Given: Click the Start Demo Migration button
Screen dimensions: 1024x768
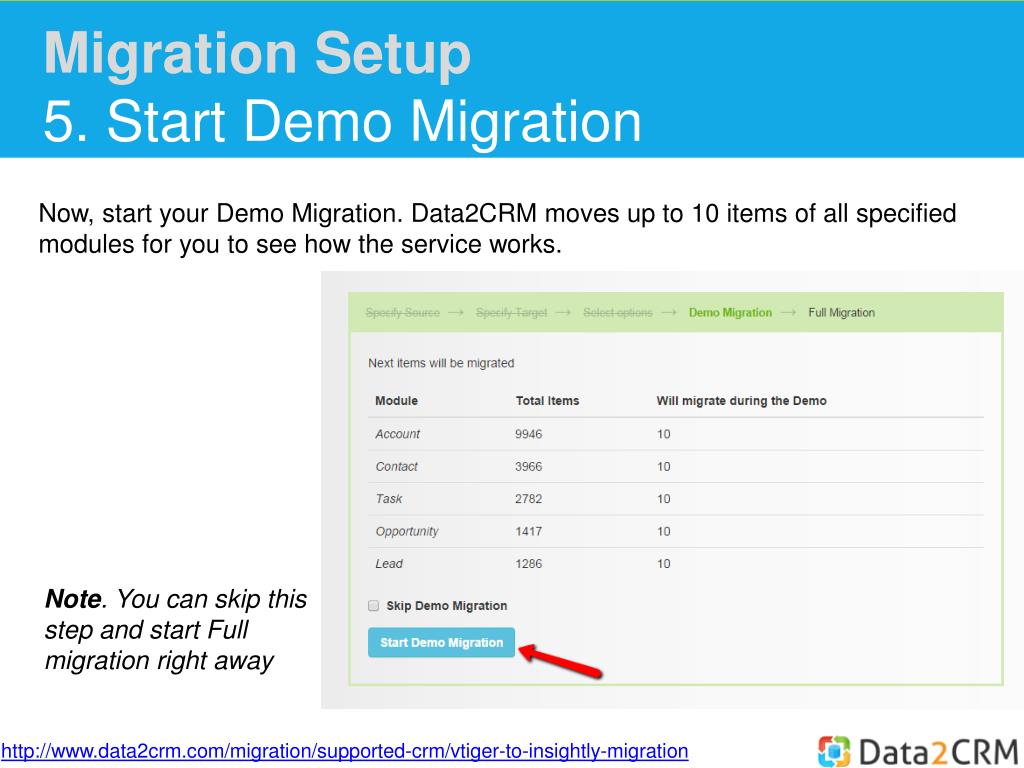Looking at the screenshot, I should tap(441, 643).
